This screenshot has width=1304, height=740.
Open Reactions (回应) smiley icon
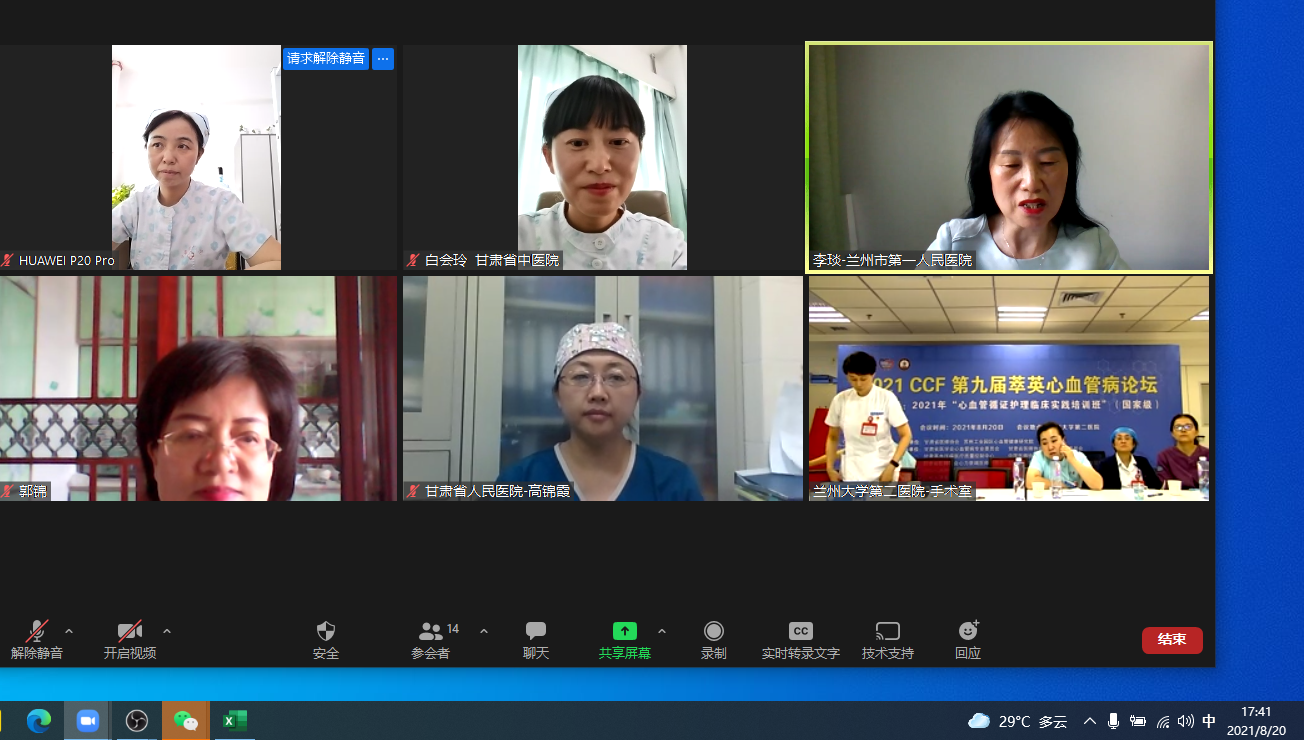click(968, 632)
